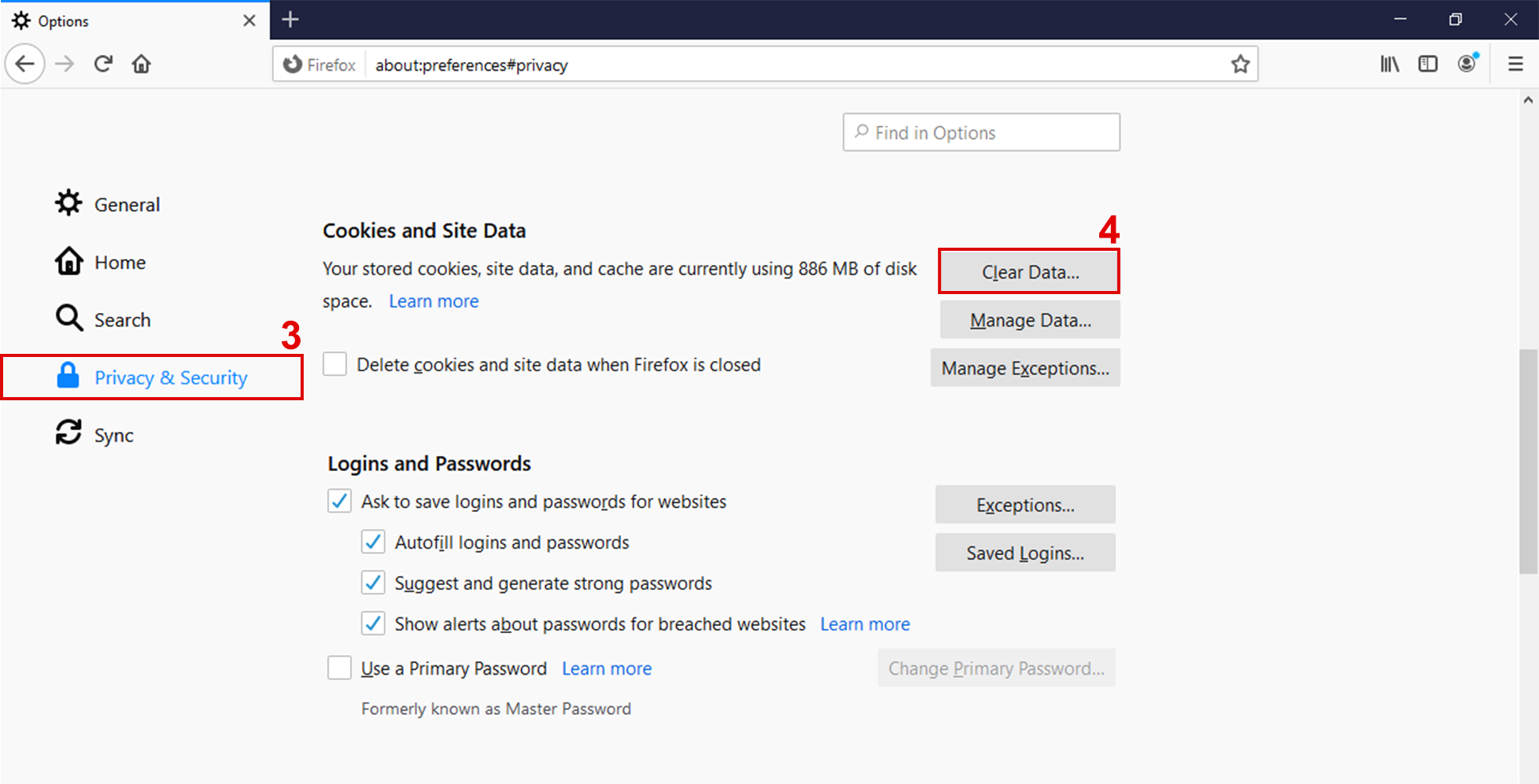
Task: Click the vertical scrollbar thumb
Action: click(x=1528, y=461)
